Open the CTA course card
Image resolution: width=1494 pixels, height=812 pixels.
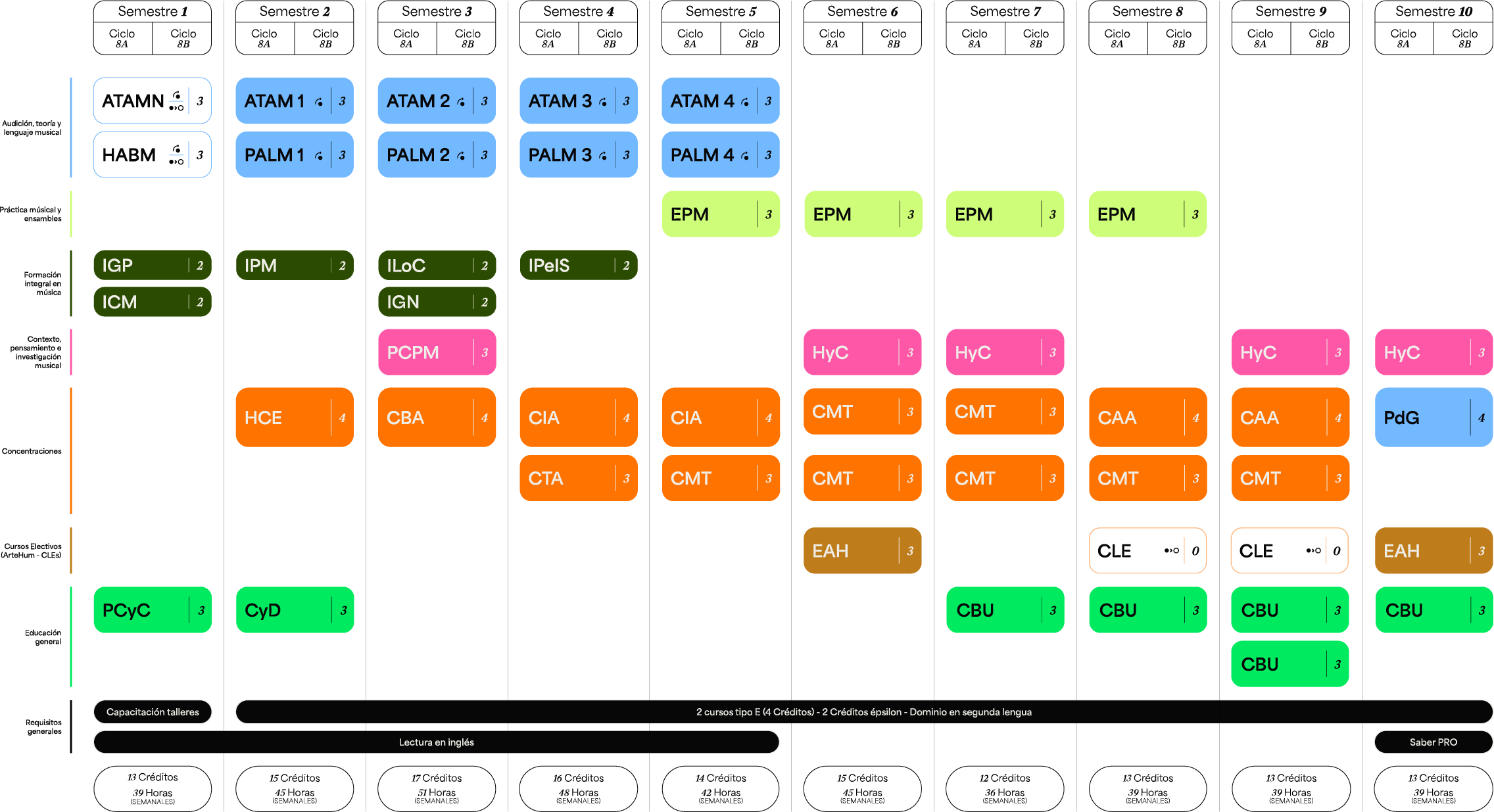pos(579,478)
